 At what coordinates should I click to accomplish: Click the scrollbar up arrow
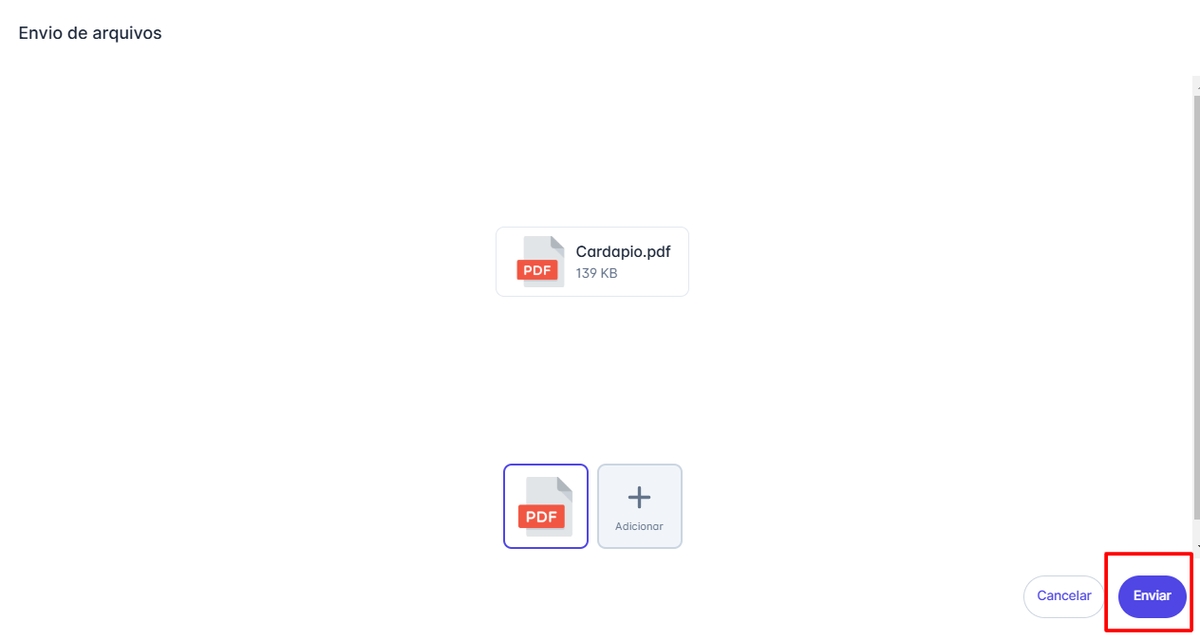1196,87
